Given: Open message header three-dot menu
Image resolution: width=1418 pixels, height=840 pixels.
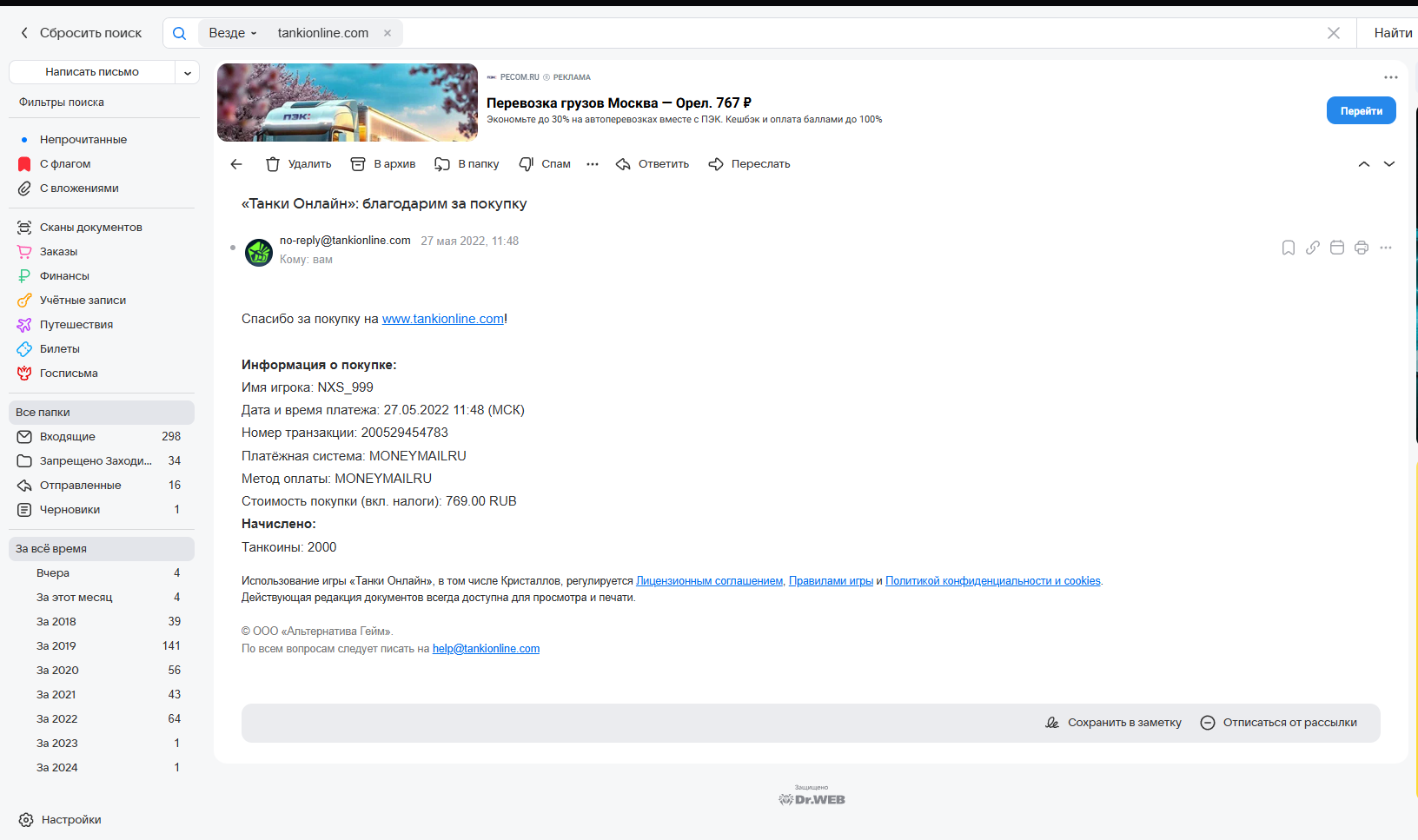Looking at the screenshot, I should [1386, 248].
